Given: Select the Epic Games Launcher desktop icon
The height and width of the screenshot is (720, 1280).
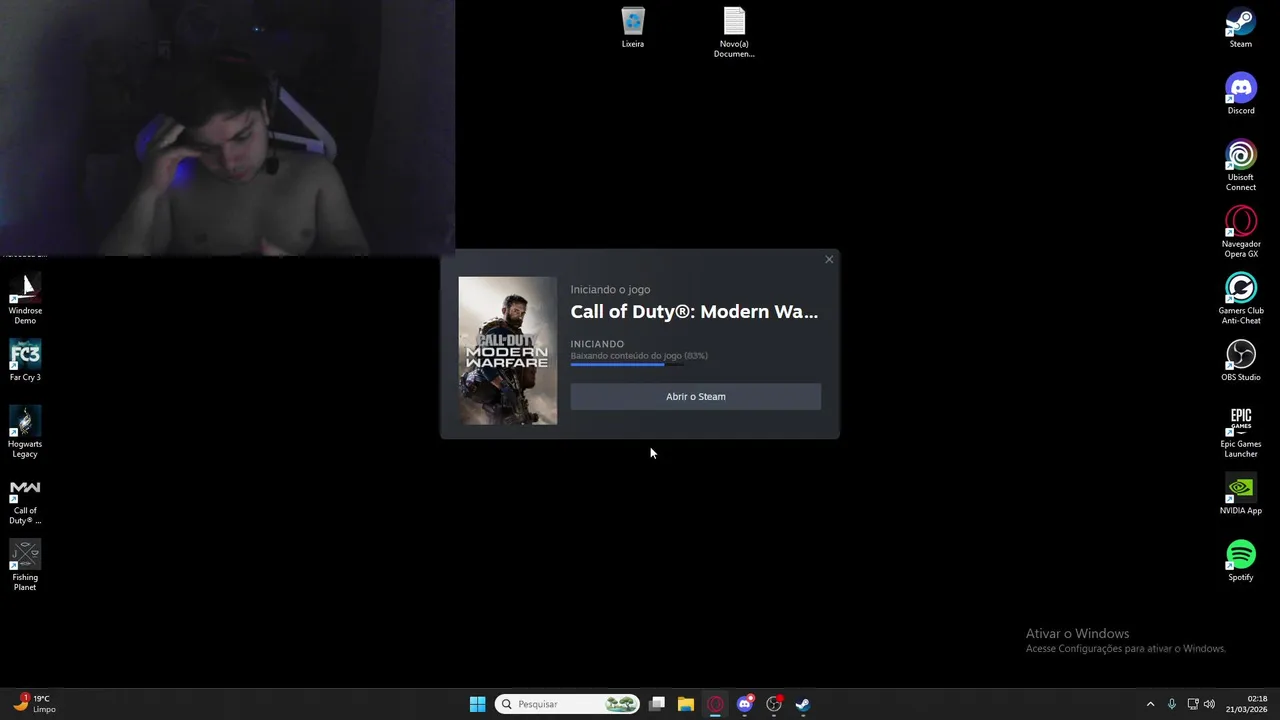Looking at the screenshot, I should tap(1240, 433).
